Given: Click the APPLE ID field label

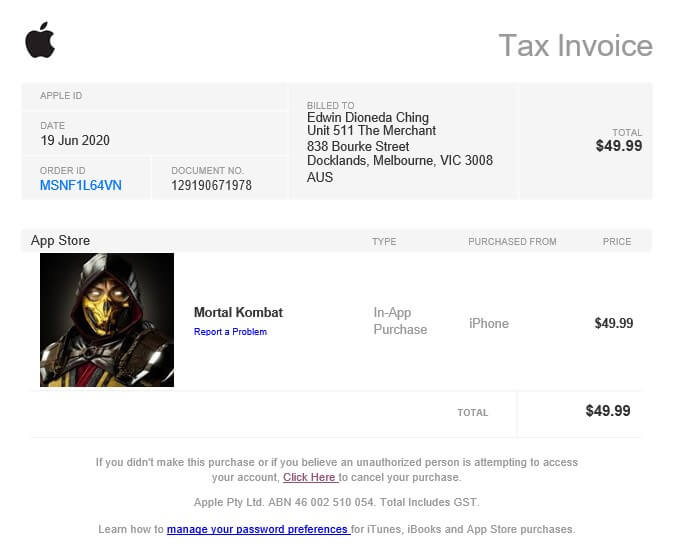Looking at the screenshot, I should tap(61, 95).
